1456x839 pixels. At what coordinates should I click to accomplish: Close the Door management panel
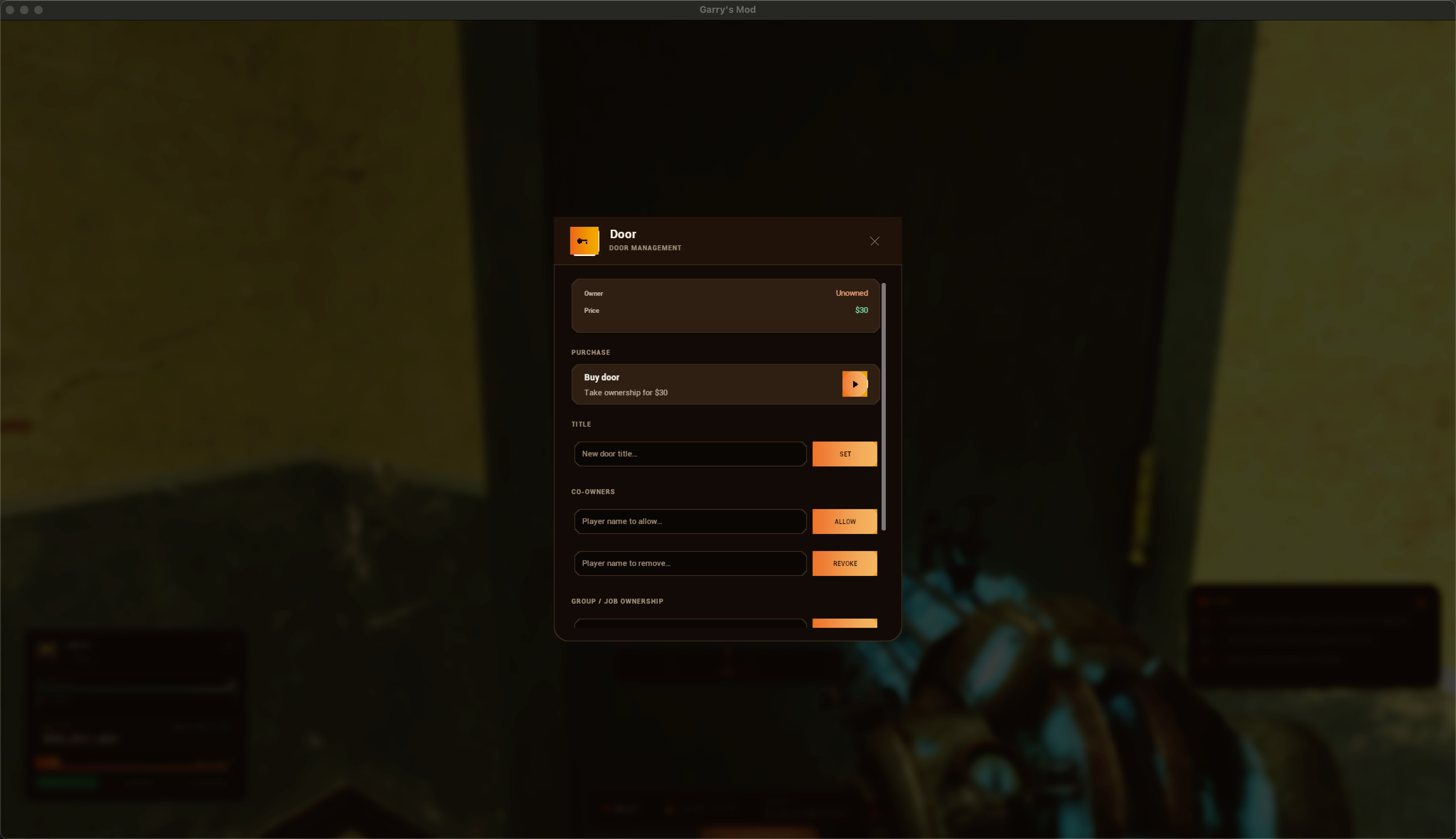pos(874,241)
